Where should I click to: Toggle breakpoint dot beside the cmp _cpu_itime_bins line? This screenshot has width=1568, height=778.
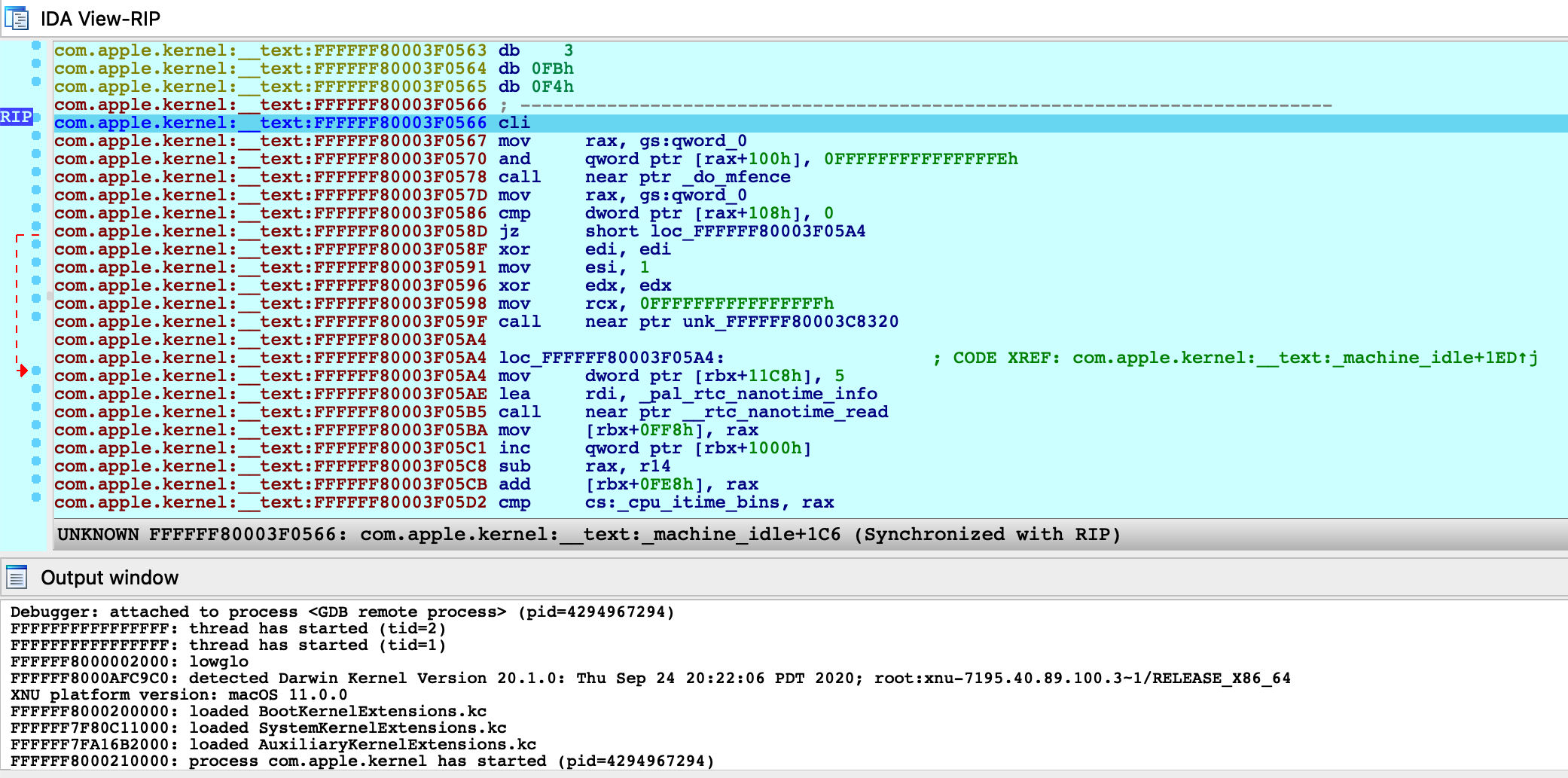pos(36,497)
